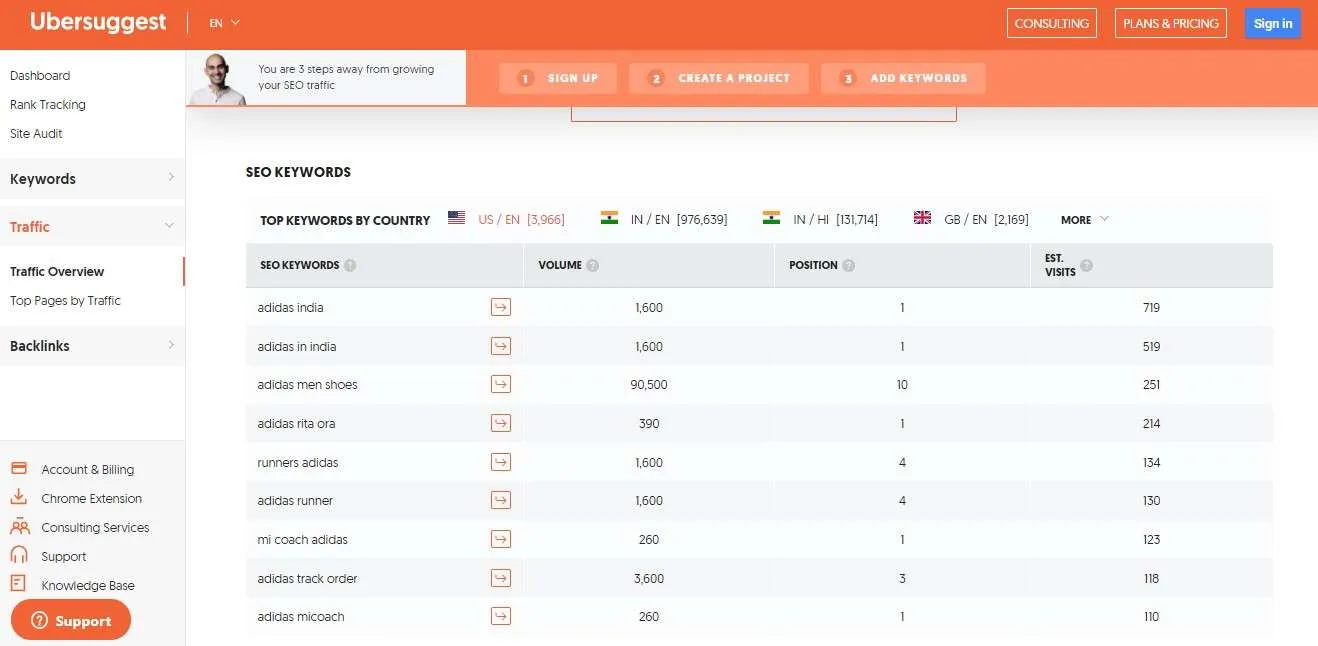Click the Ubersuggest logo
The image size is (1318, 646).
pyautogui.click(x=98, y=22)
